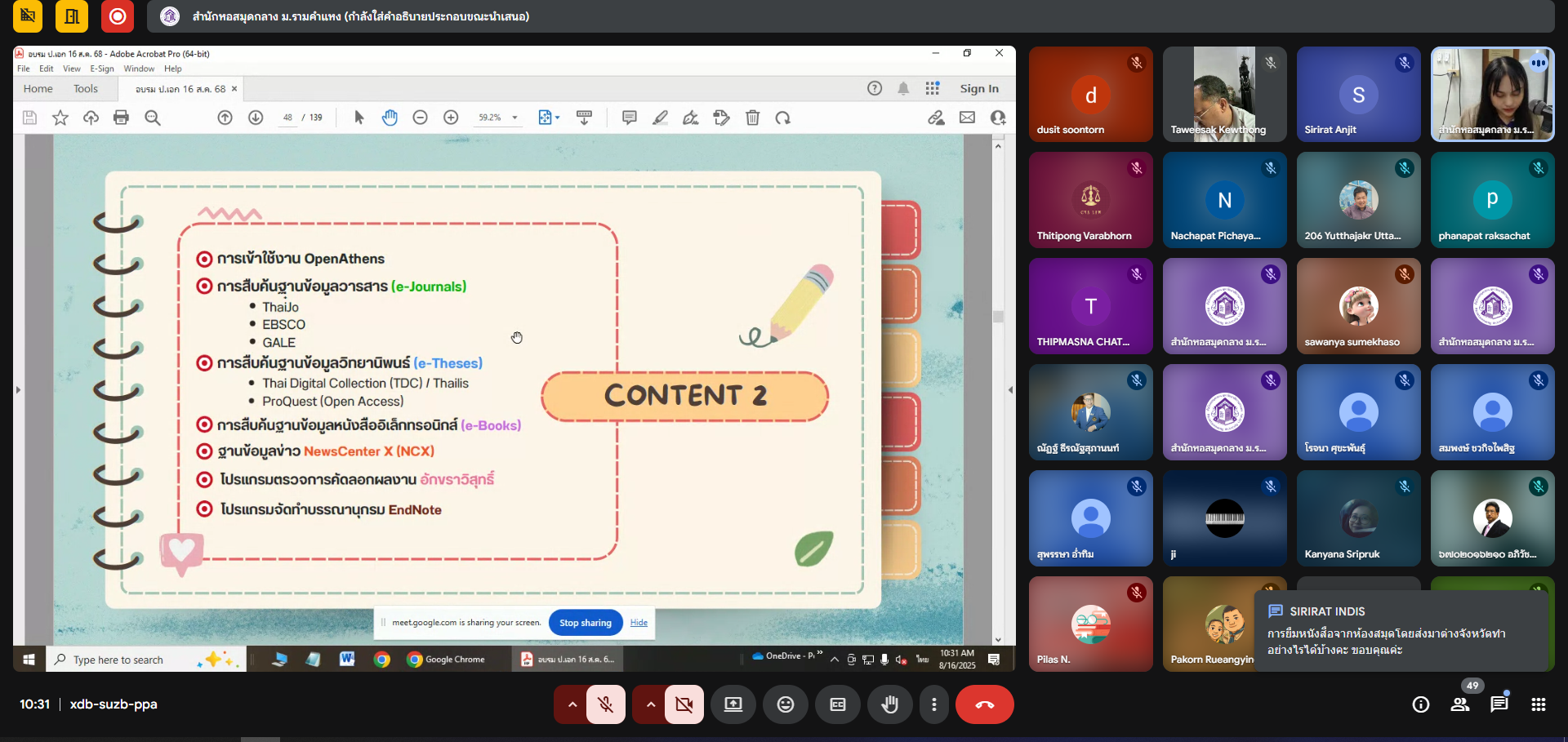1568x742 pixels.
Task: Select the Highlight text pen tool
Action: point(660,118)
